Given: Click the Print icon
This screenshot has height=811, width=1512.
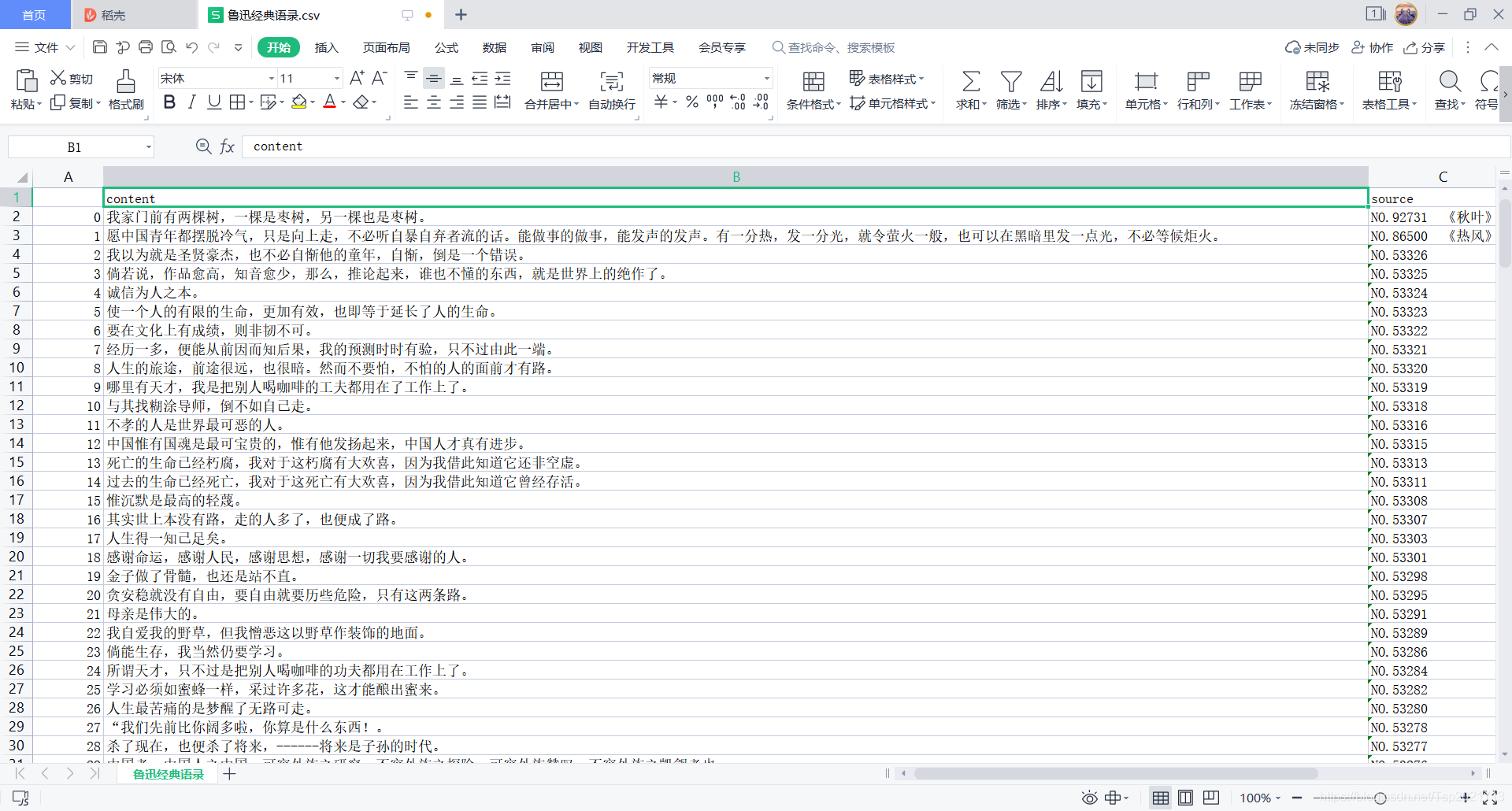Looking at the screenshot, I should 146,47.
